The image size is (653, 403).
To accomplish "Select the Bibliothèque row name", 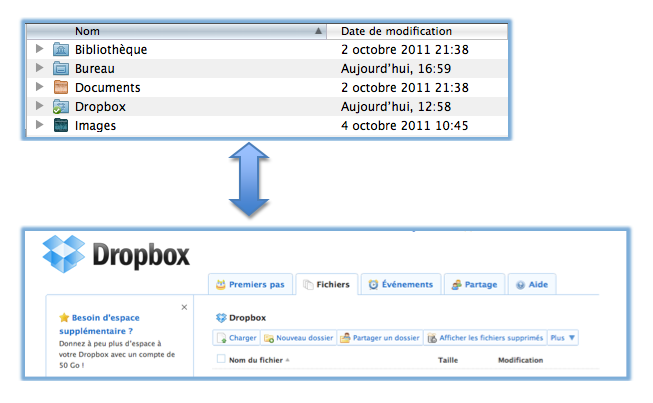I will click(111, 50).
